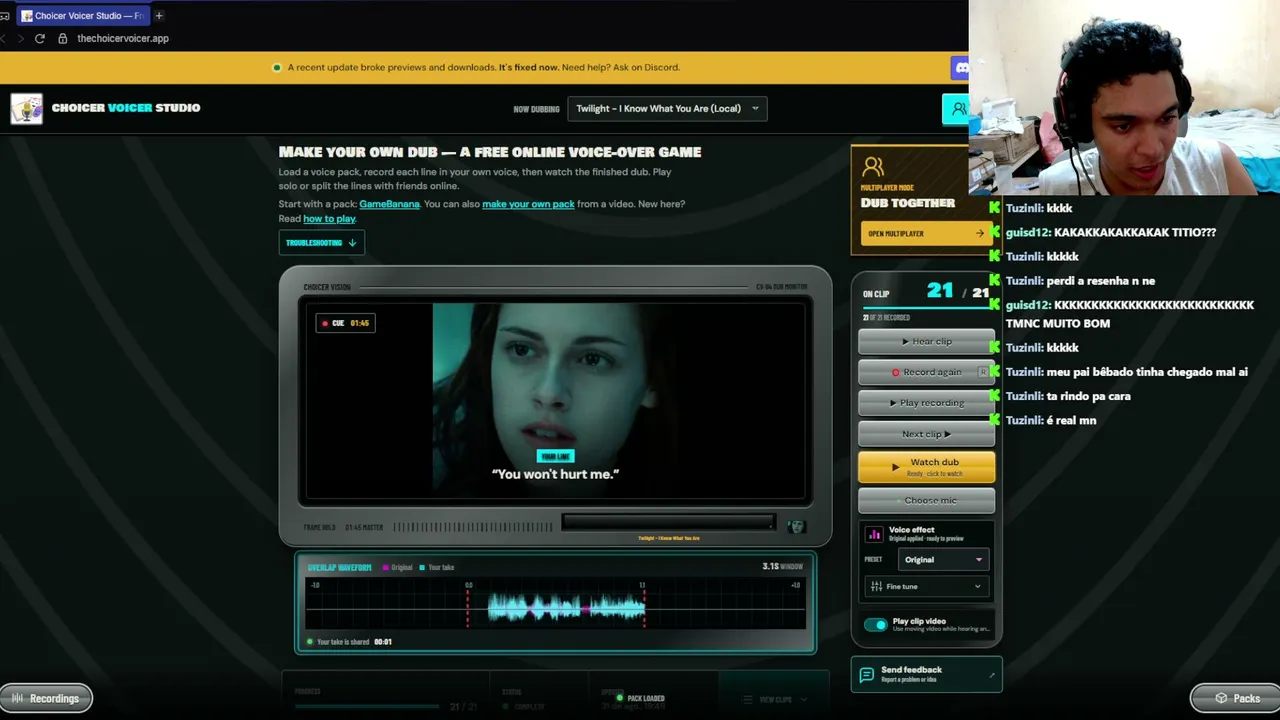Click the arrow on Open Multiplayer button
The image size is (1280, 720).
[x=979, y=234]
